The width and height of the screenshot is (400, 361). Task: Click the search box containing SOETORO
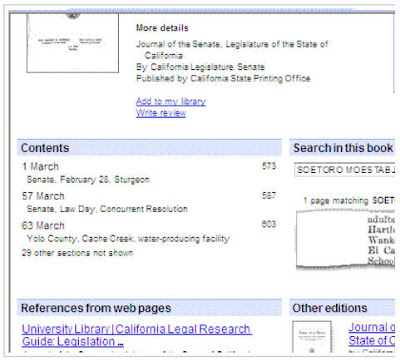click(345, 170)
